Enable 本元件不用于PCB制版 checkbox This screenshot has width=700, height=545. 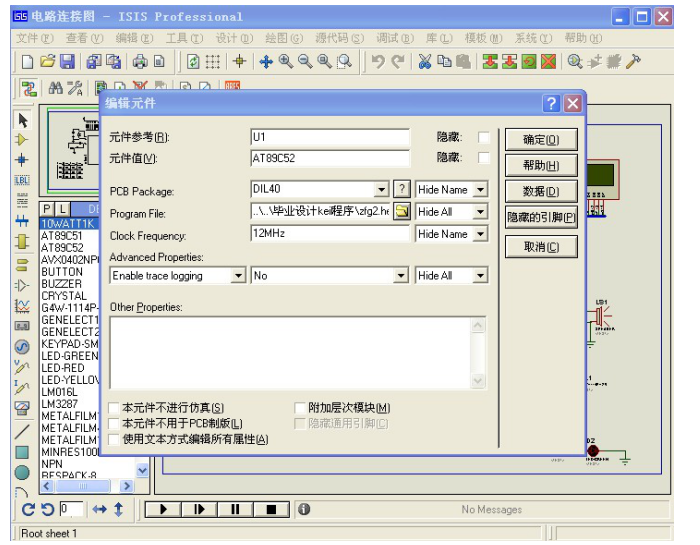(114, 424)
